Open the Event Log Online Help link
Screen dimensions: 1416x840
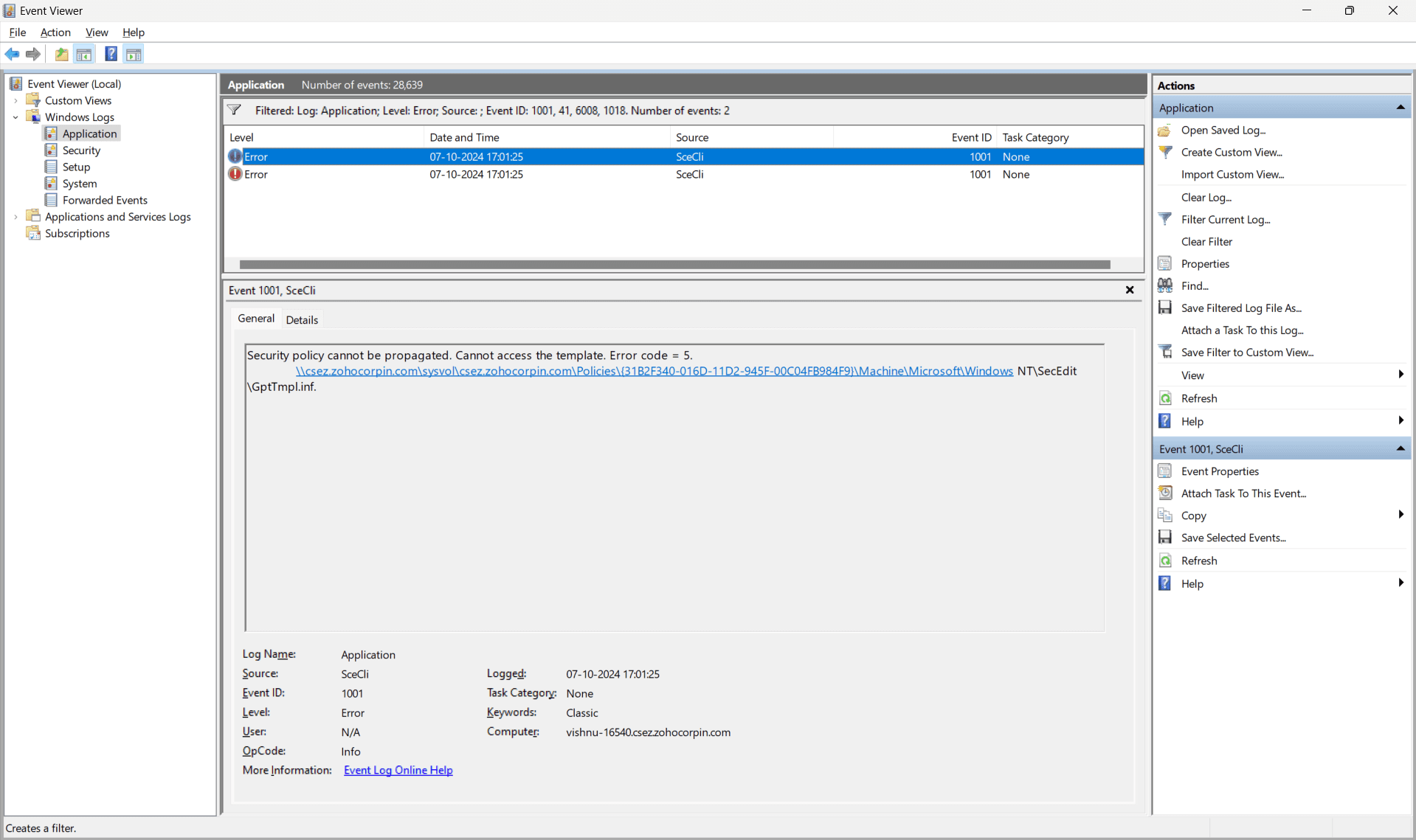[x=398, y=770]
